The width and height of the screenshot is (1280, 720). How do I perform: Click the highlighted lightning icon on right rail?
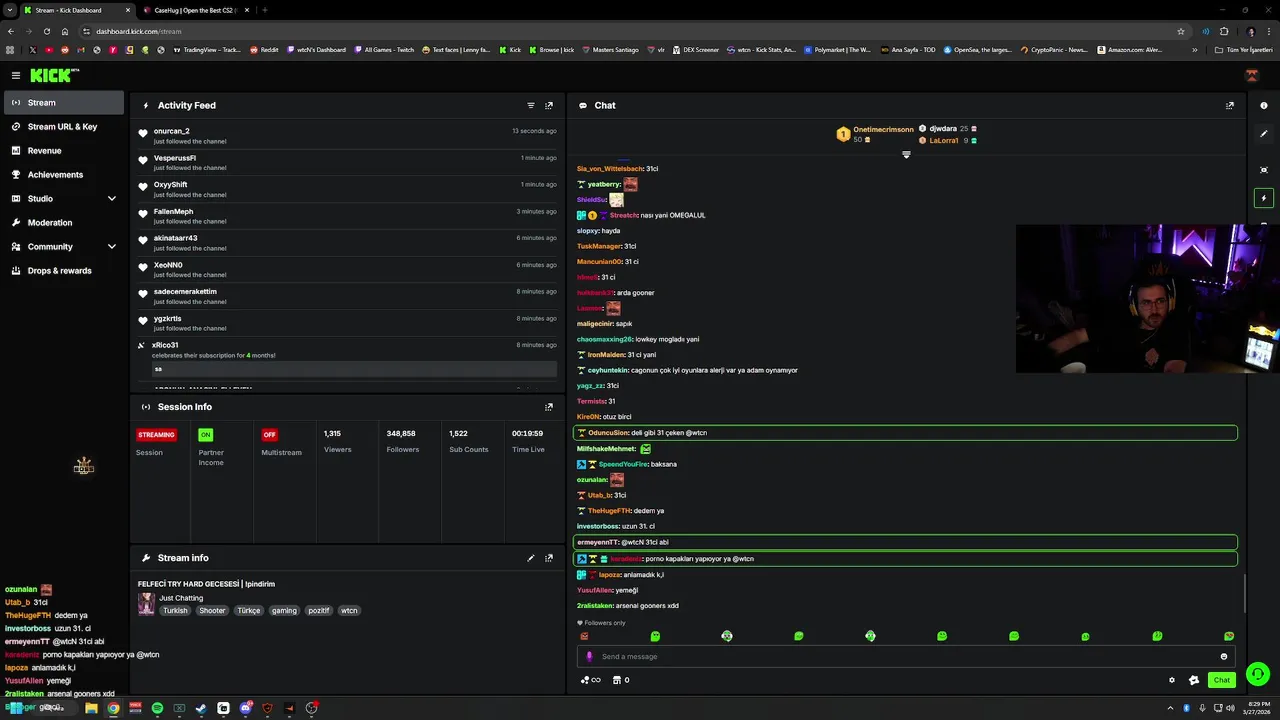click(1264, 198)
